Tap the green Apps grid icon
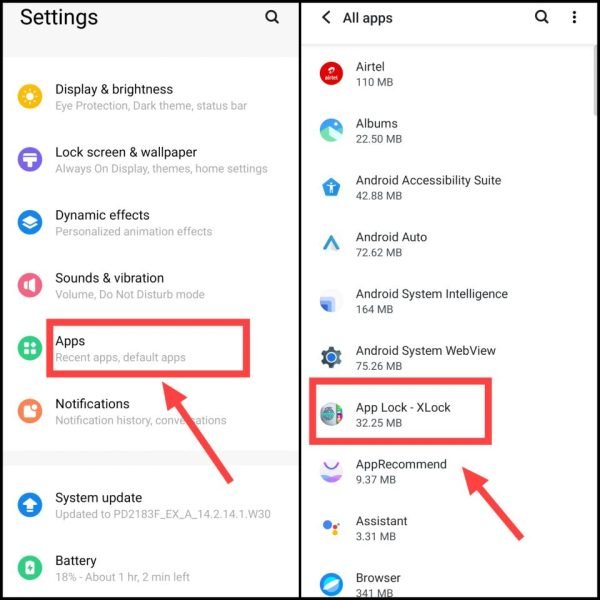The image size is (600, 600). 30,348
